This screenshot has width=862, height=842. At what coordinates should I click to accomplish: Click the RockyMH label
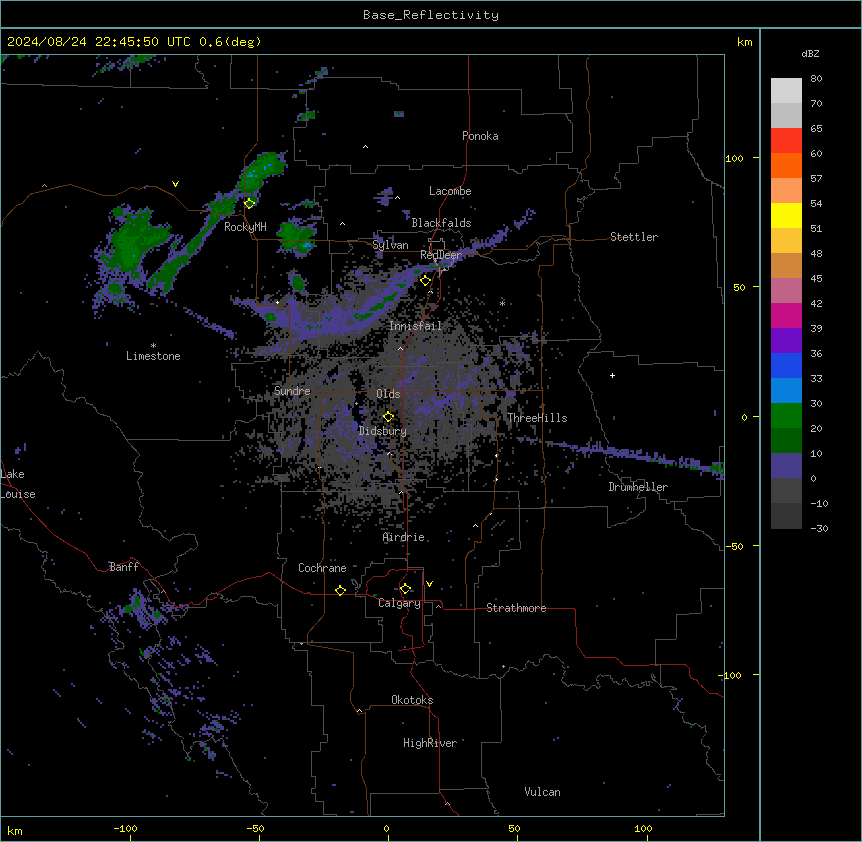point(245,227)
